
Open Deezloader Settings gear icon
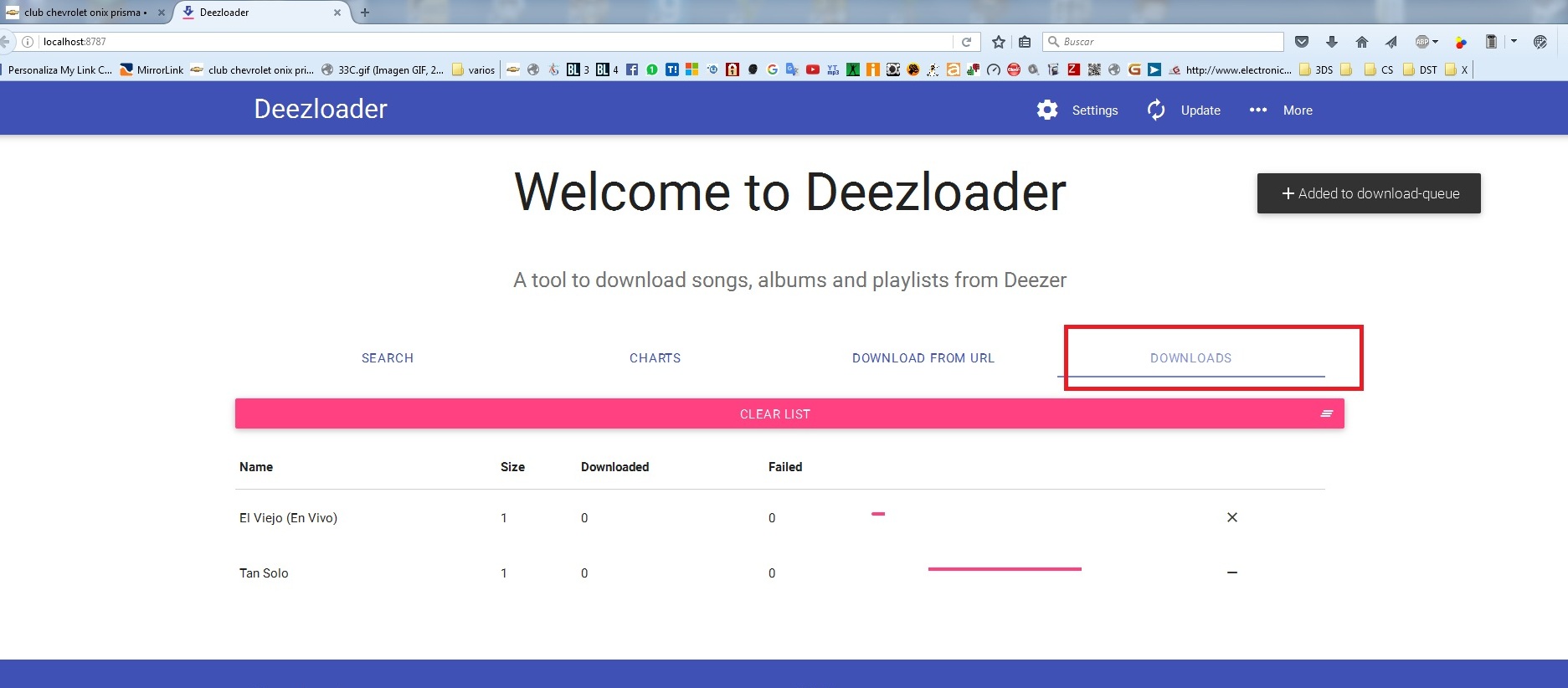click(x=1046, y=110)
